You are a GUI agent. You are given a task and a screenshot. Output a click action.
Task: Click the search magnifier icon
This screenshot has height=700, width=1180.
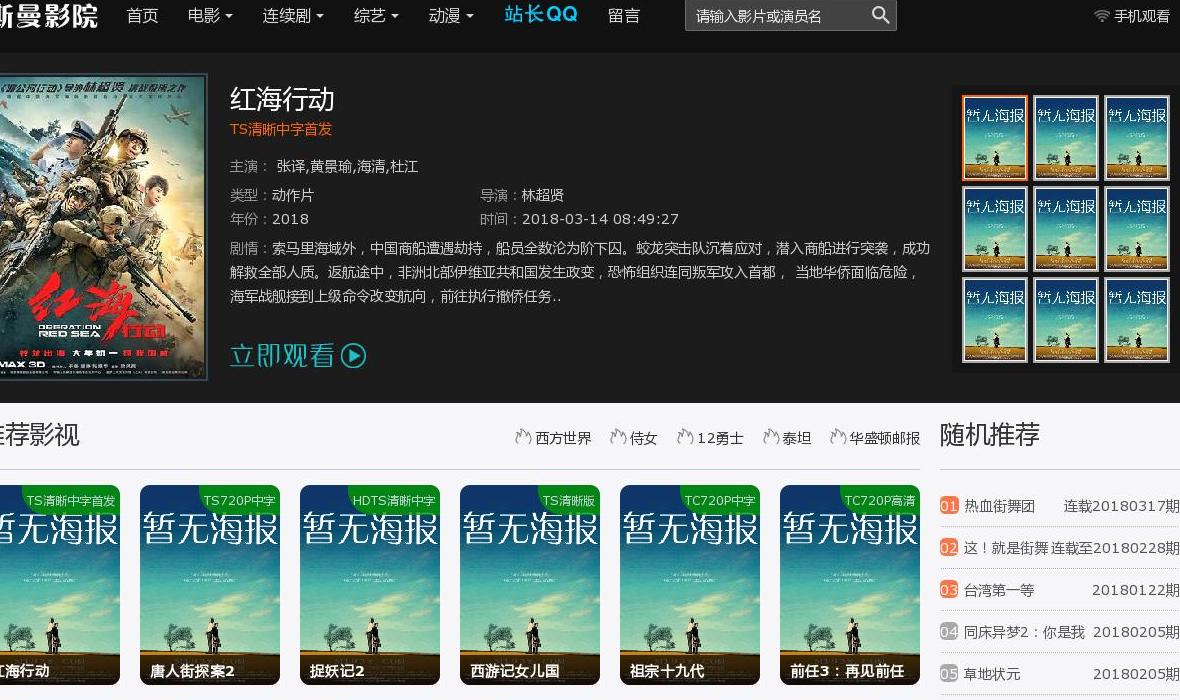[x=880, y=14]
